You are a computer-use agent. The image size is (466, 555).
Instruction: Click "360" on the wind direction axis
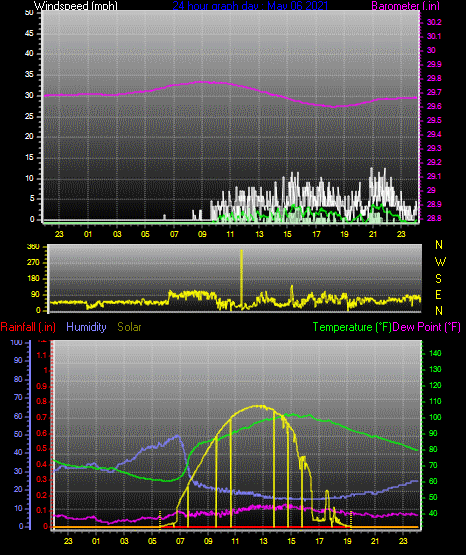point(33,247)
